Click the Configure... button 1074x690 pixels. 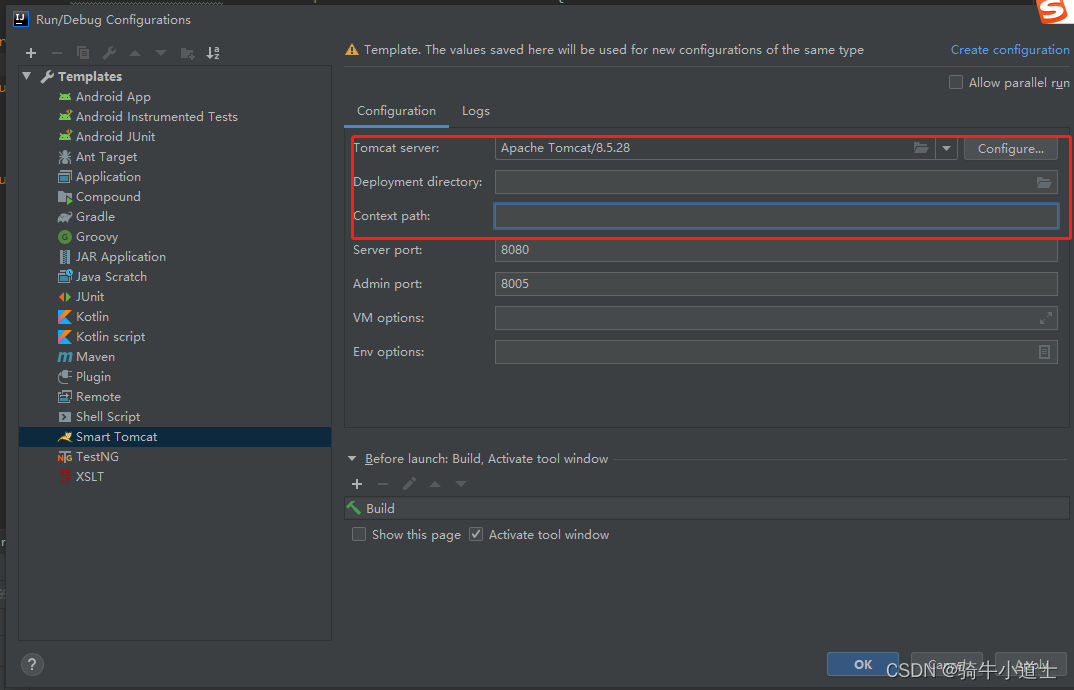point(1010,148)
